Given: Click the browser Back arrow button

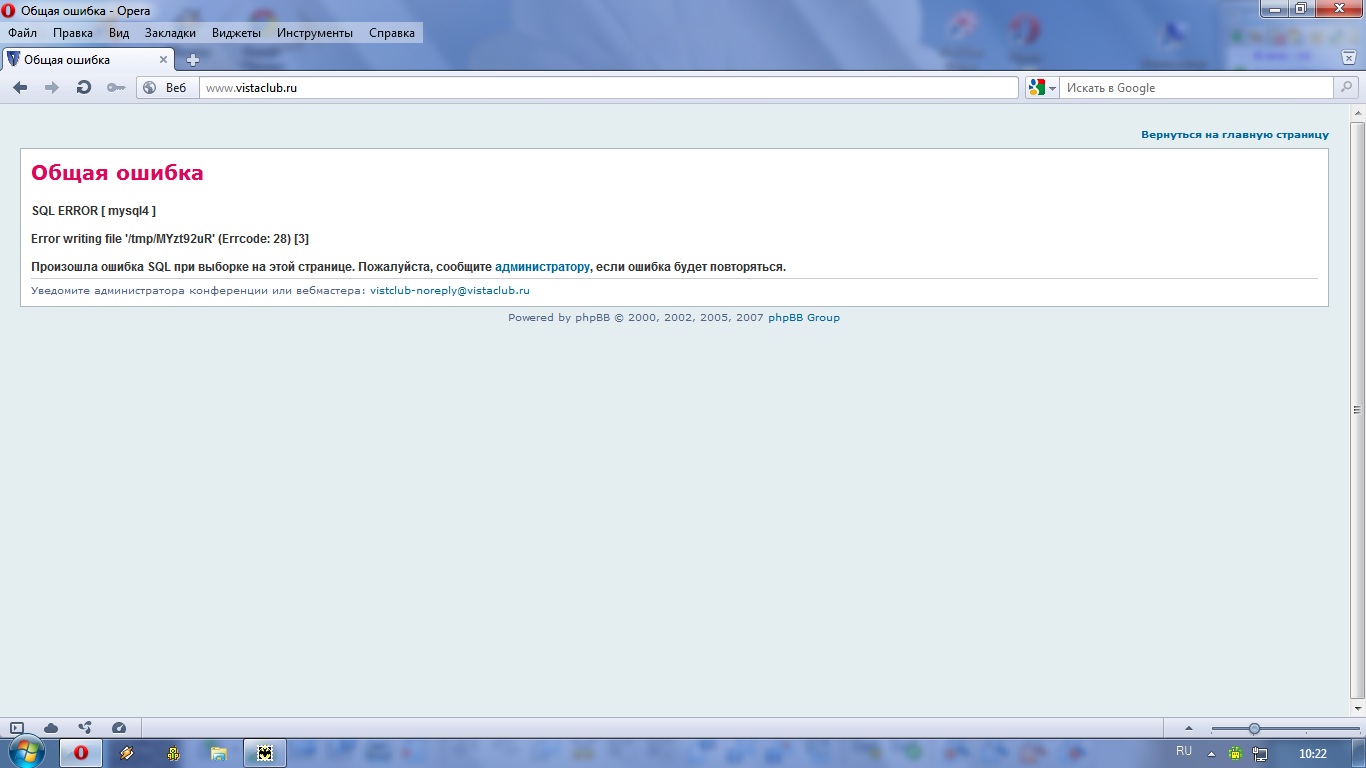Looking at the screenshot, I should coord(20,88).
